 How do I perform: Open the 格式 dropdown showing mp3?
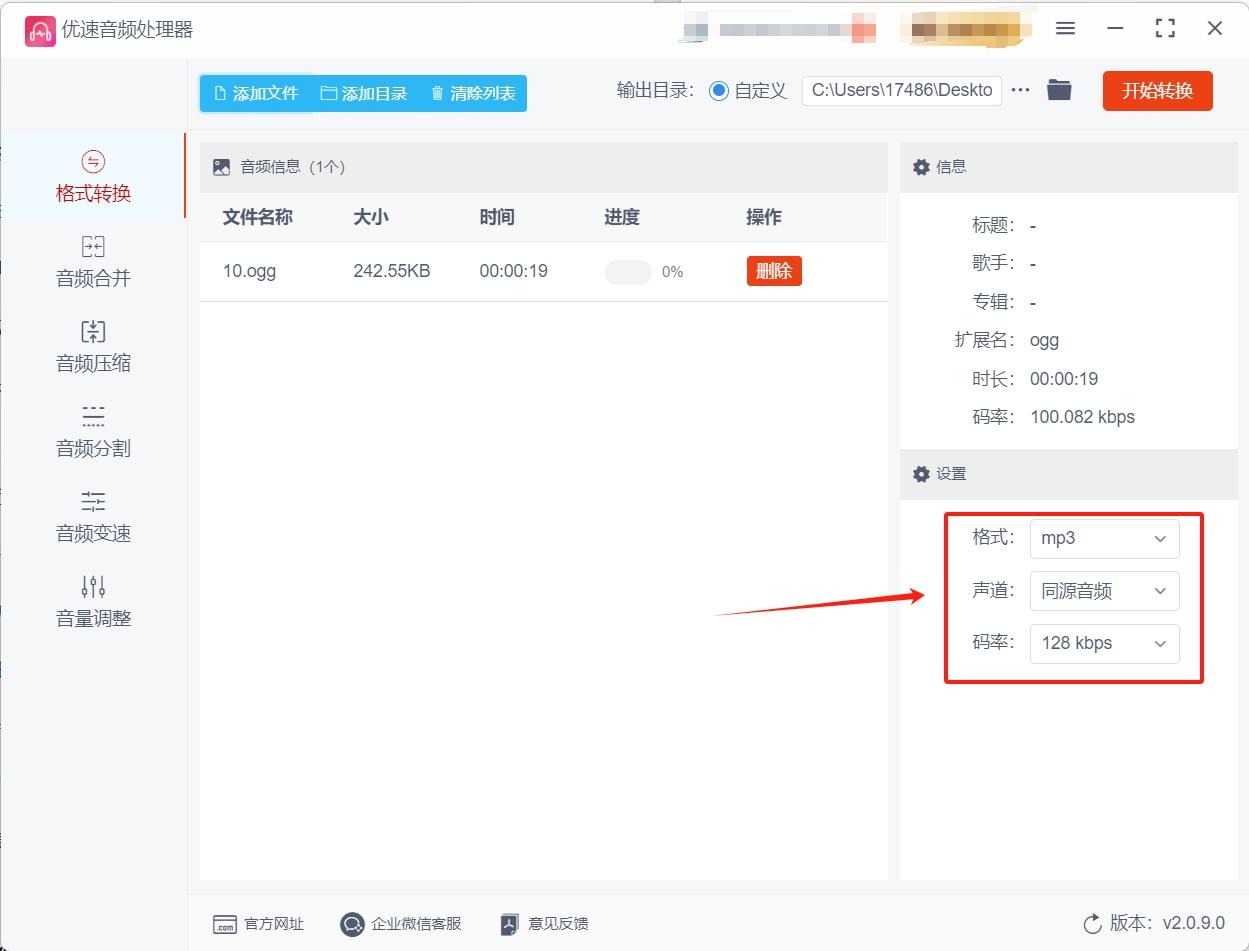tap(1104, 538)
